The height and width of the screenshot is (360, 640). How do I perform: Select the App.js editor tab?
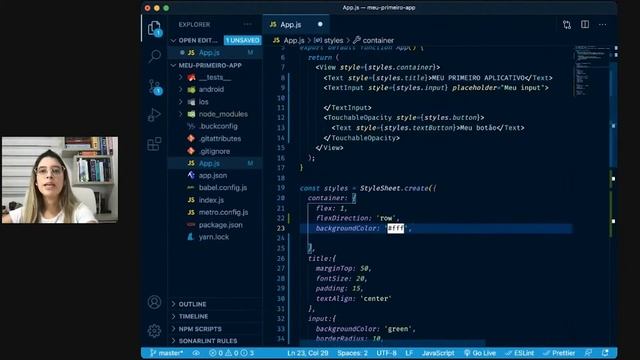coord(296,25)
